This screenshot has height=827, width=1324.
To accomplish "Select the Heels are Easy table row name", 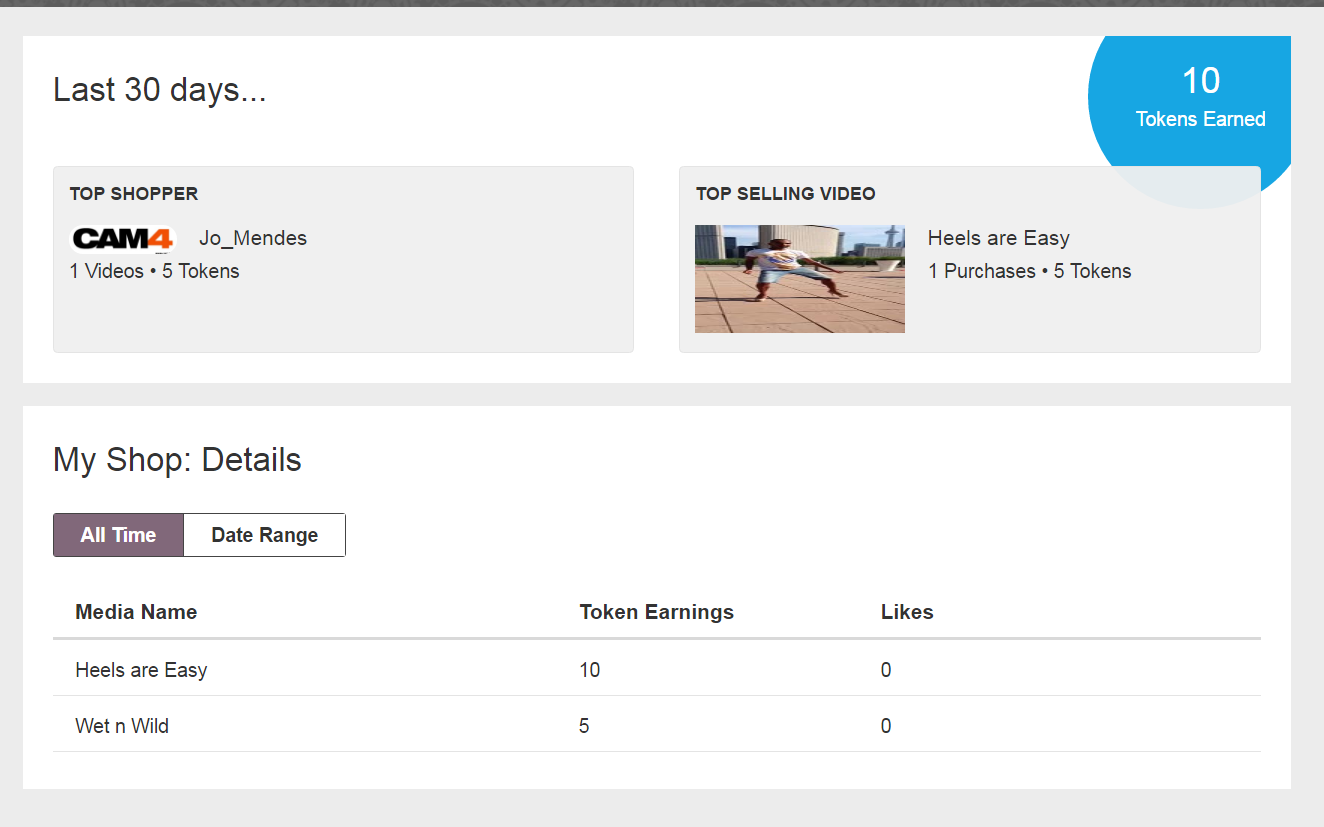I will (x=141, y=670).
